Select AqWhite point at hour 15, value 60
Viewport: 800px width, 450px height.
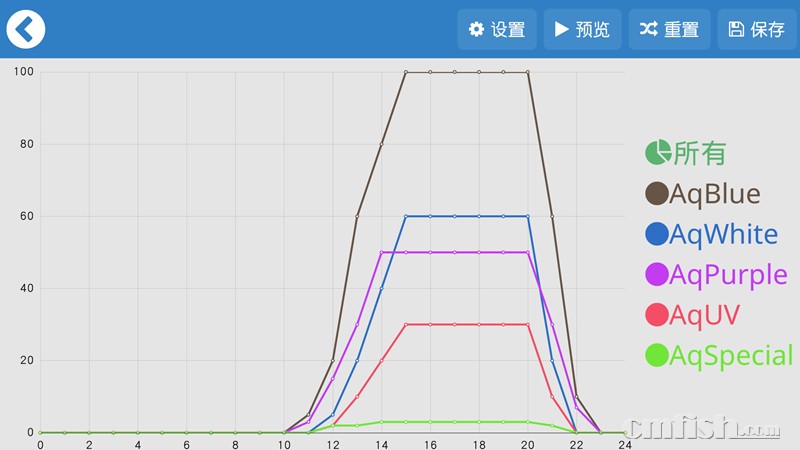406,216
